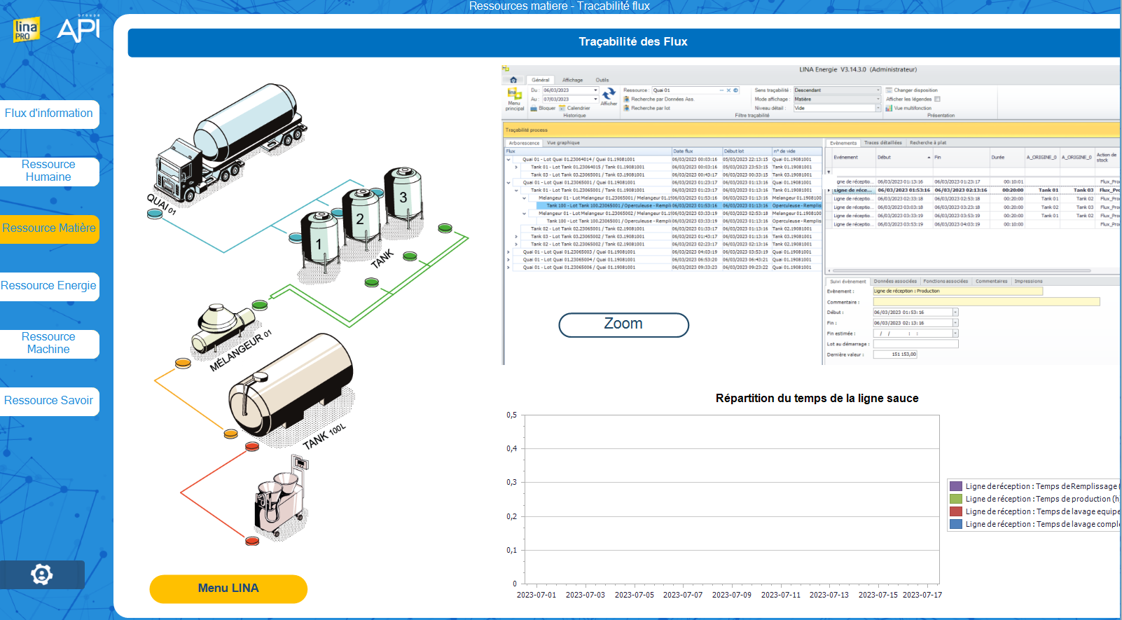Open the Au date dropdown
1122x620 pixels.
595,99
